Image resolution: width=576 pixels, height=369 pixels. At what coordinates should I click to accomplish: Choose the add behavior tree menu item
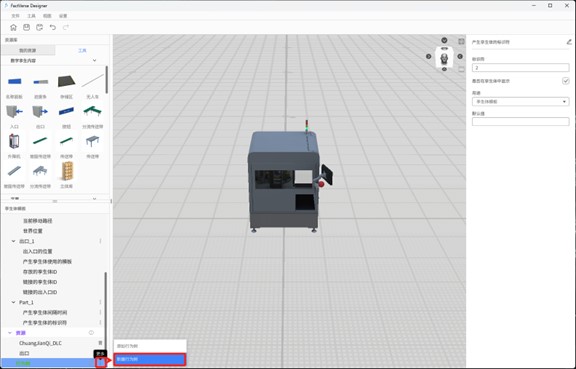tap(150, 346)
